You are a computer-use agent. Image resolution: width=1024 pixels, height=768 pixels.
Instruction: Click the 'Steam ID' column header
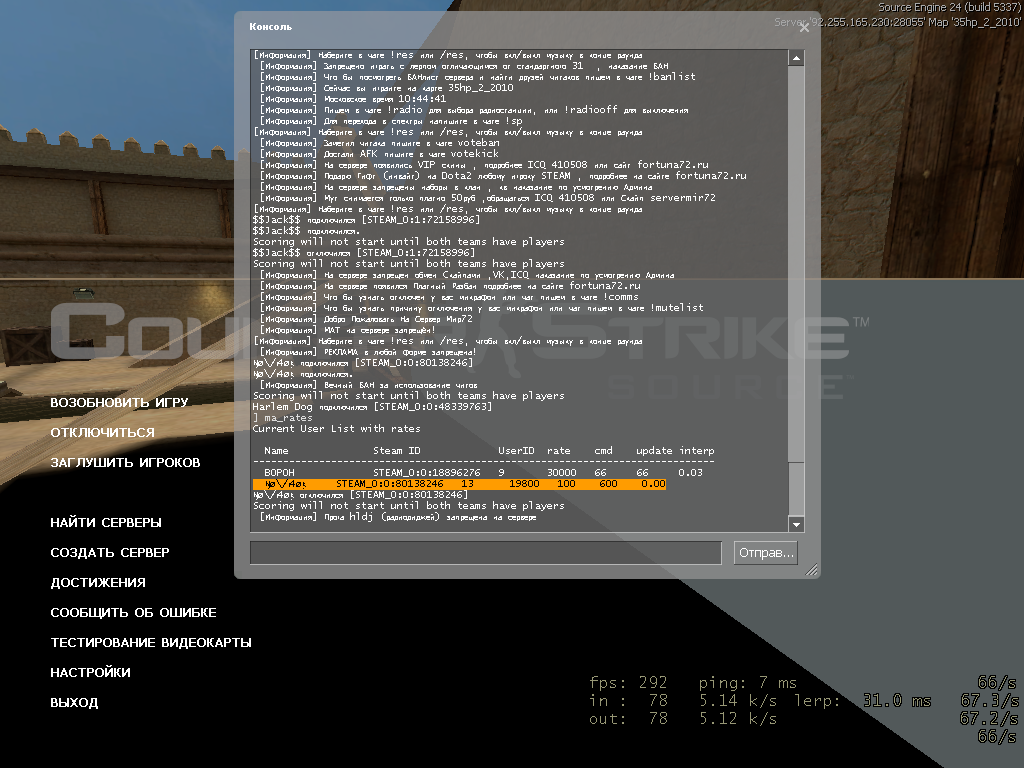pyautogui.click(x=396, y=451)
